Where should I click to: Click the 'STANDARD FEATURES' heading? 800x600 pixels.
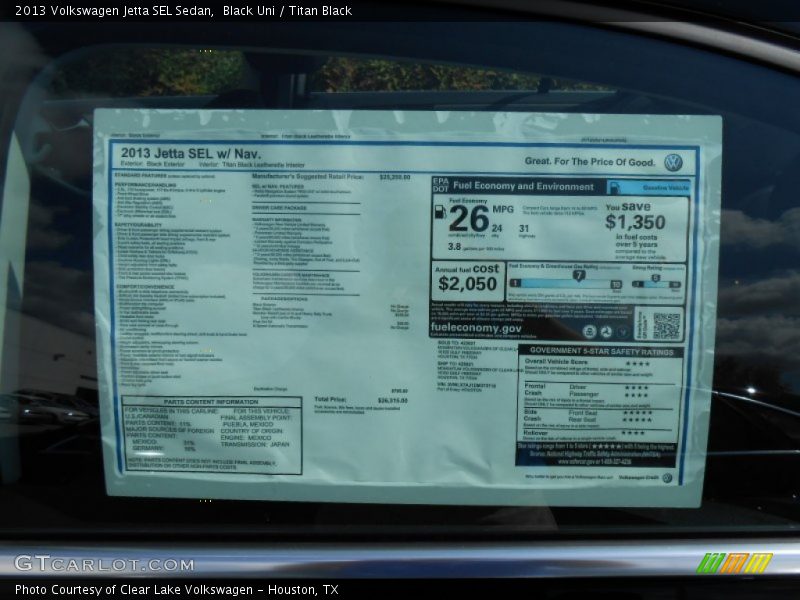(x=140, y=175)
